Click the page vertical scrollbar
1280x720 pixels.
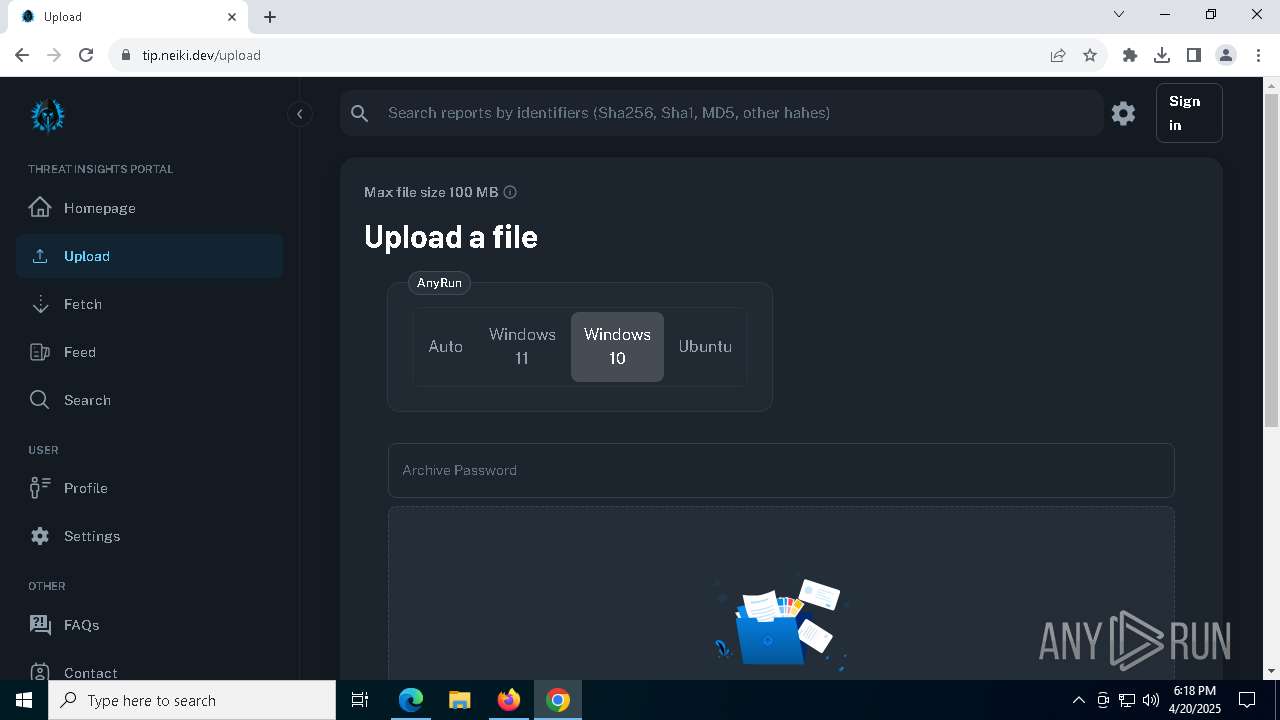(x=1272, y=260)
